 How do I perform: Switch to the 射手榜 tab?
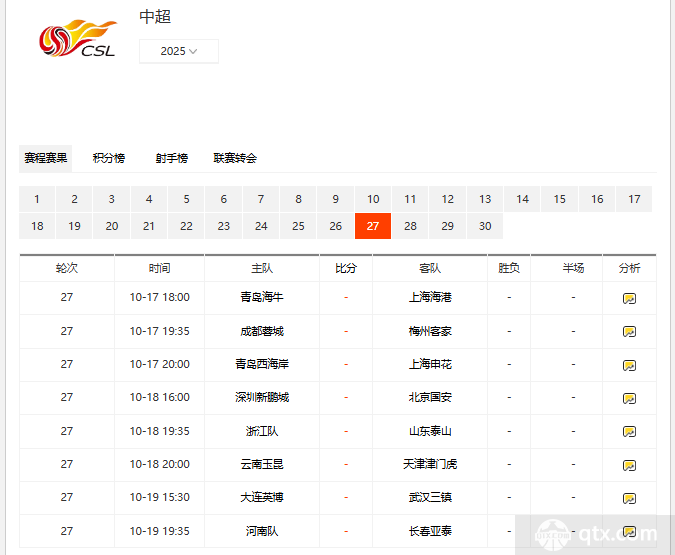coord(171,158)
